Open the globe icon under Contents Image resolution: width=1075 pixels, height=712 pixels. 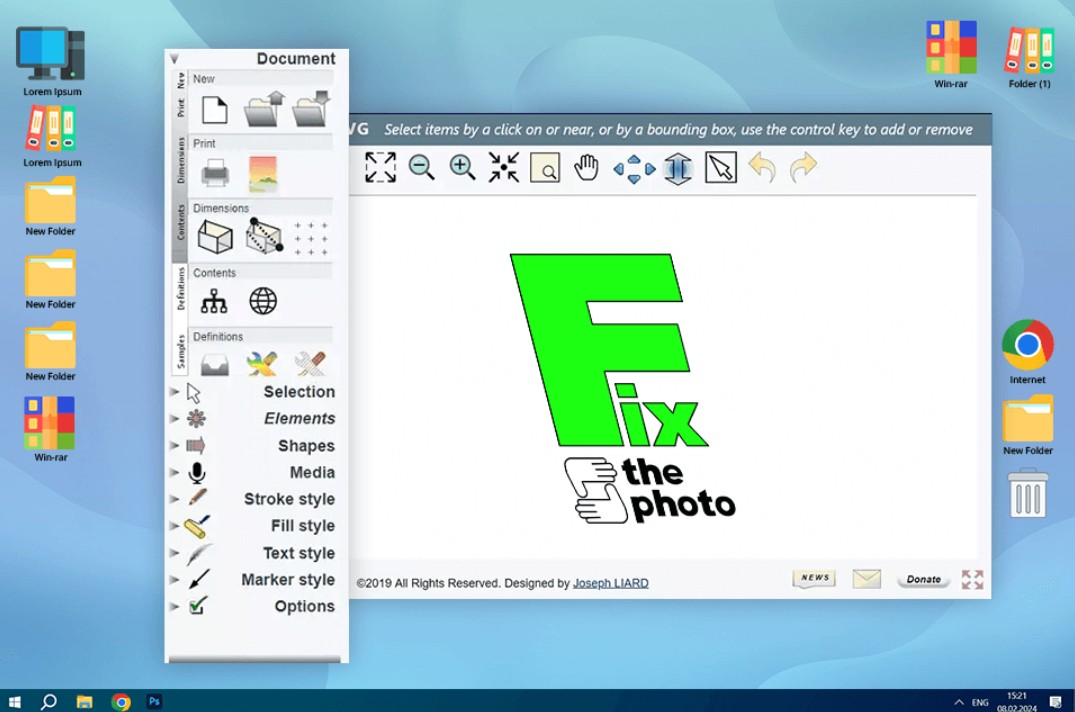263,301
